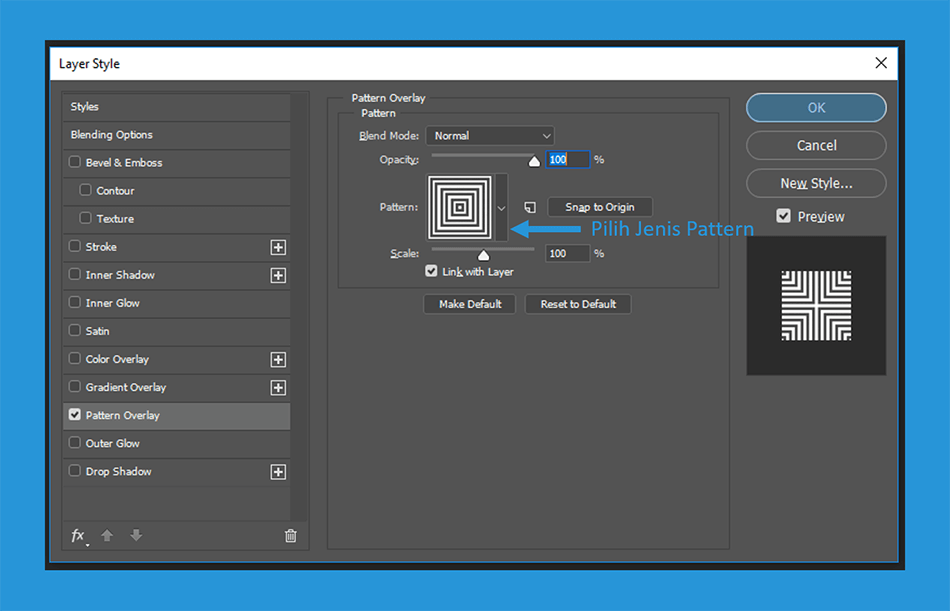This screenshot has height=611, width=950.
Task: Add another Gradient Overlay with the plus icon
Action: point(278,388)
